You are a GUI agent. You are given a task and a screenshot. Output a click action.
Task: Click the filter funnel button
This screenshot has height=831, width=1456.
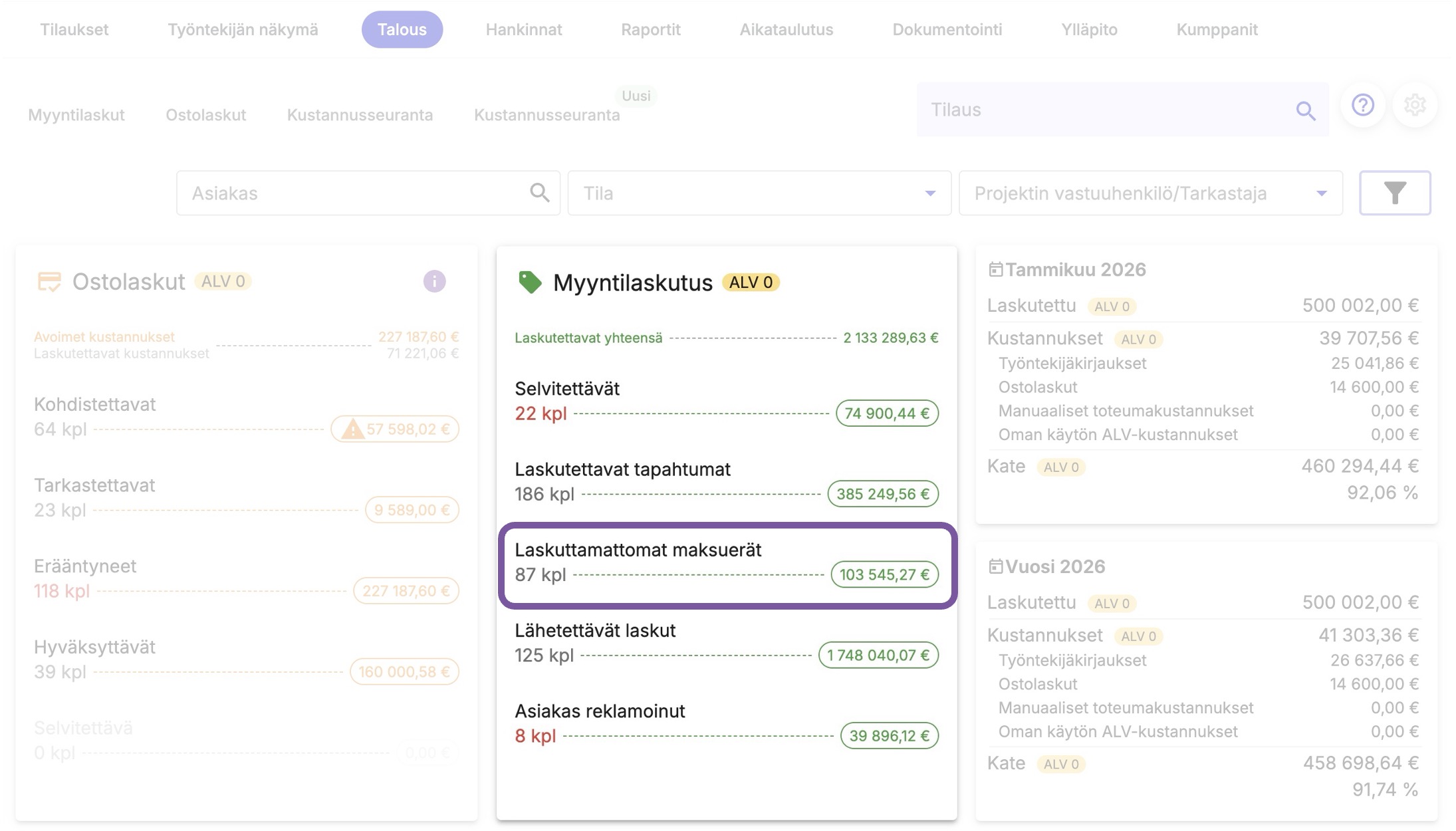(1394, 193)
